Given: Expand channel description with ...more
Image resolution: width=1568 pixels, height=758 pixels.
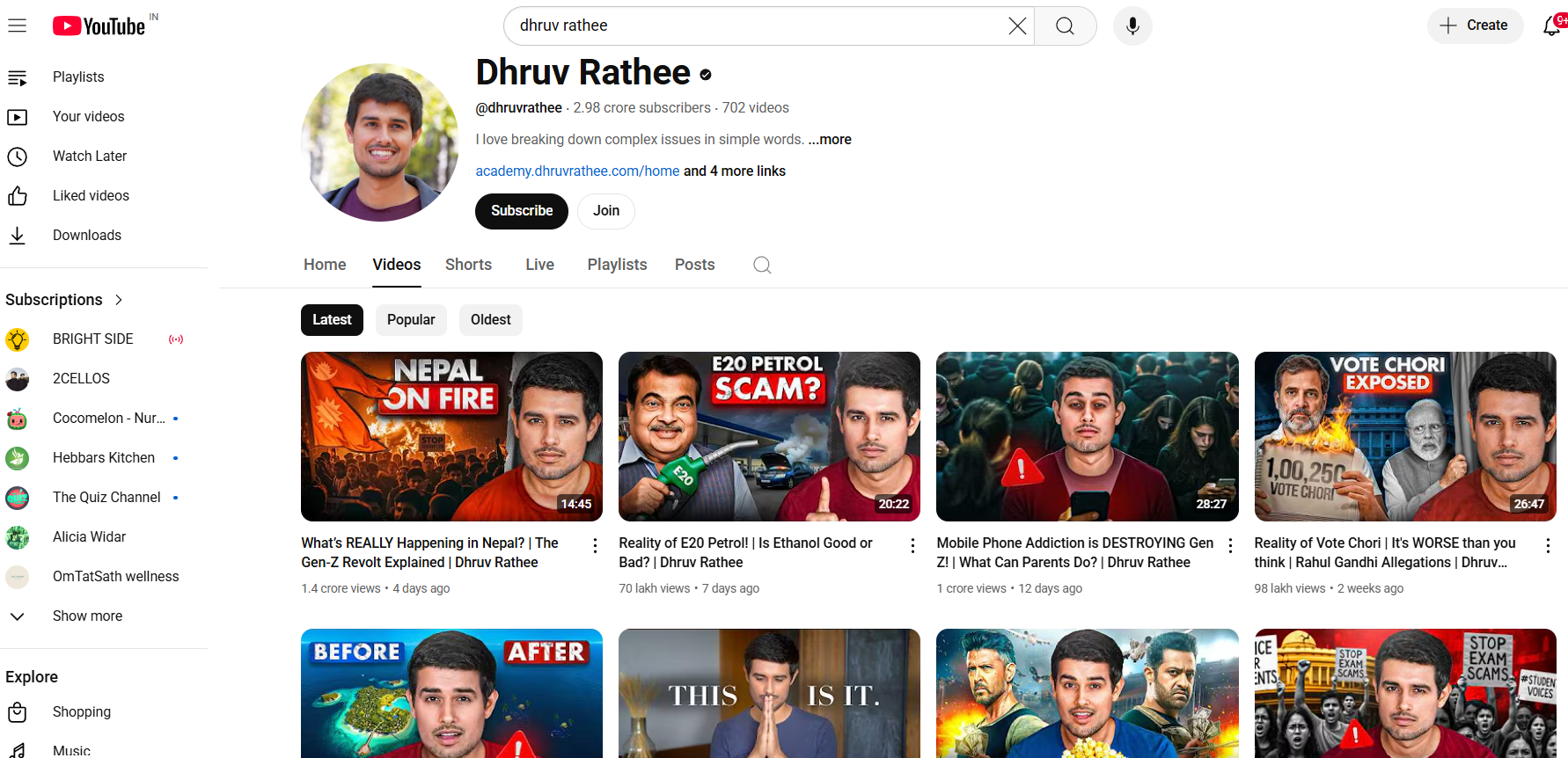Looking at the screenshot, I should pyautogui.click(x=830, y=140).
